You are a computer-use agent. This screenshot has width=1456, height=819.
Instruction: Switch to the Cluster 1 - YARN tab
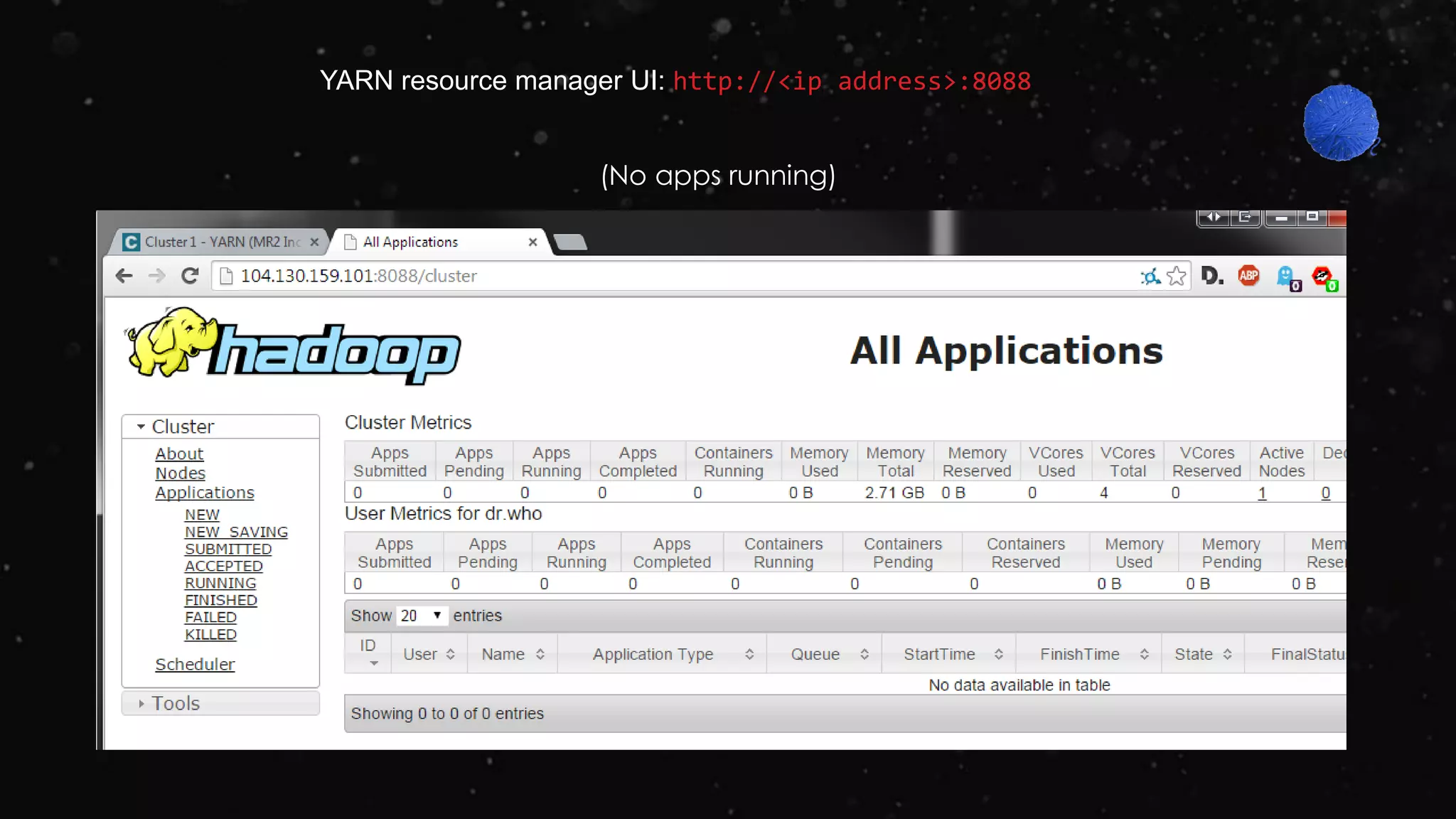click(x=218, y=242)
